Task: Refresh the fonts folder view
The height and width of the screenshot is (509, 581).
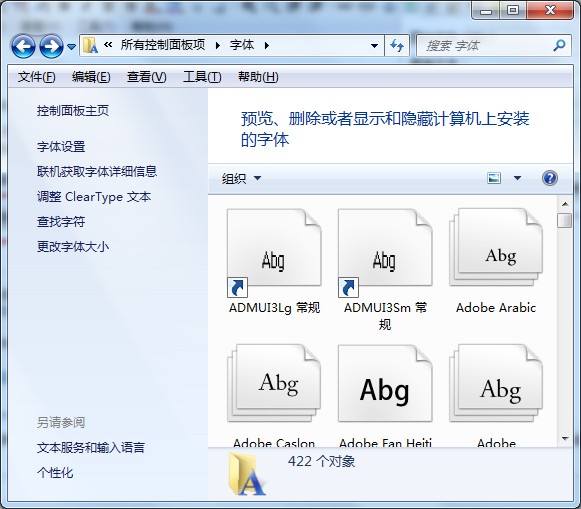Action: point(397,46)
